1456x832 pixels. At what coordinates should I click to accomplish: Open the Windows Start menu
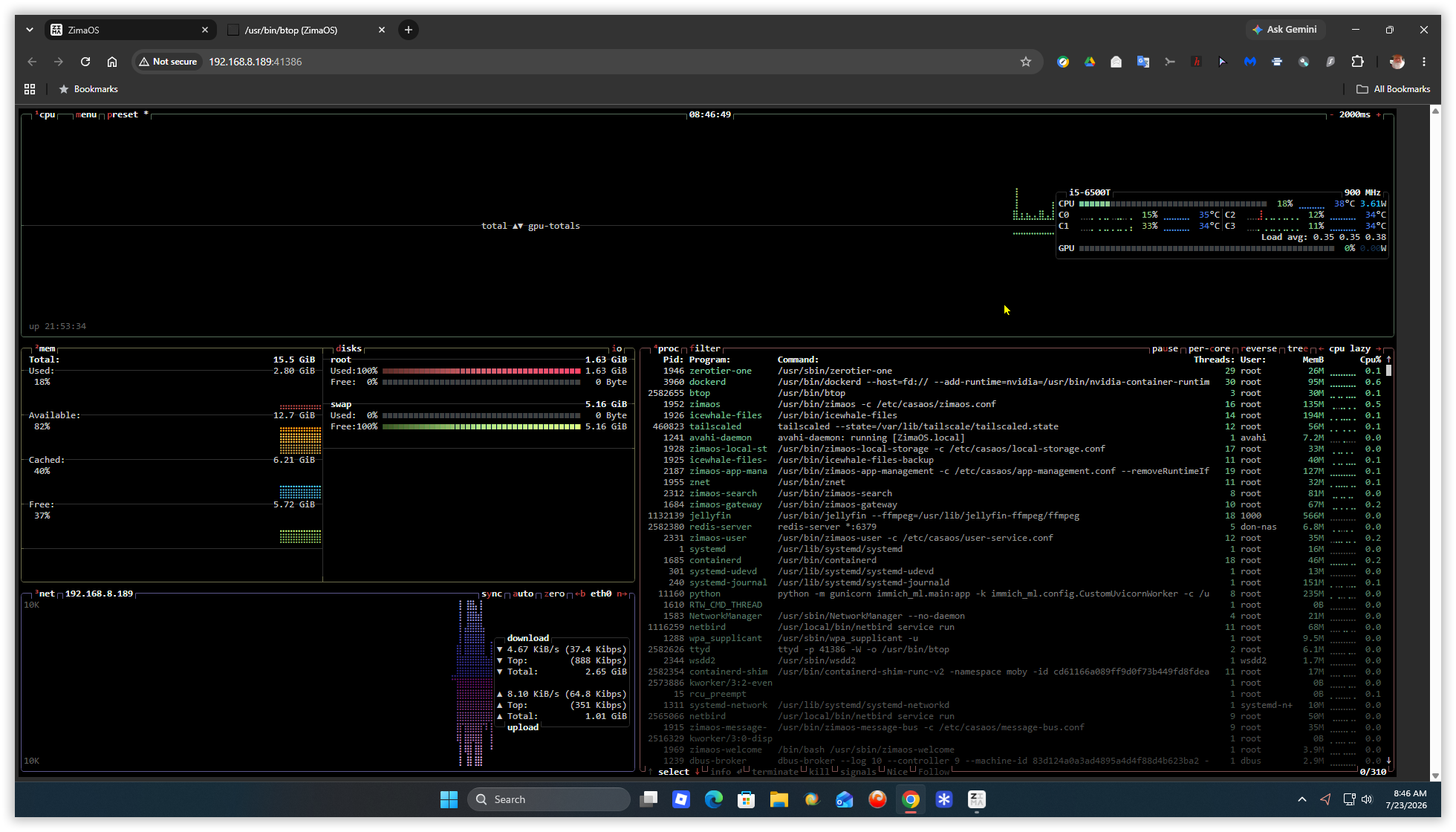pos(449,799)
